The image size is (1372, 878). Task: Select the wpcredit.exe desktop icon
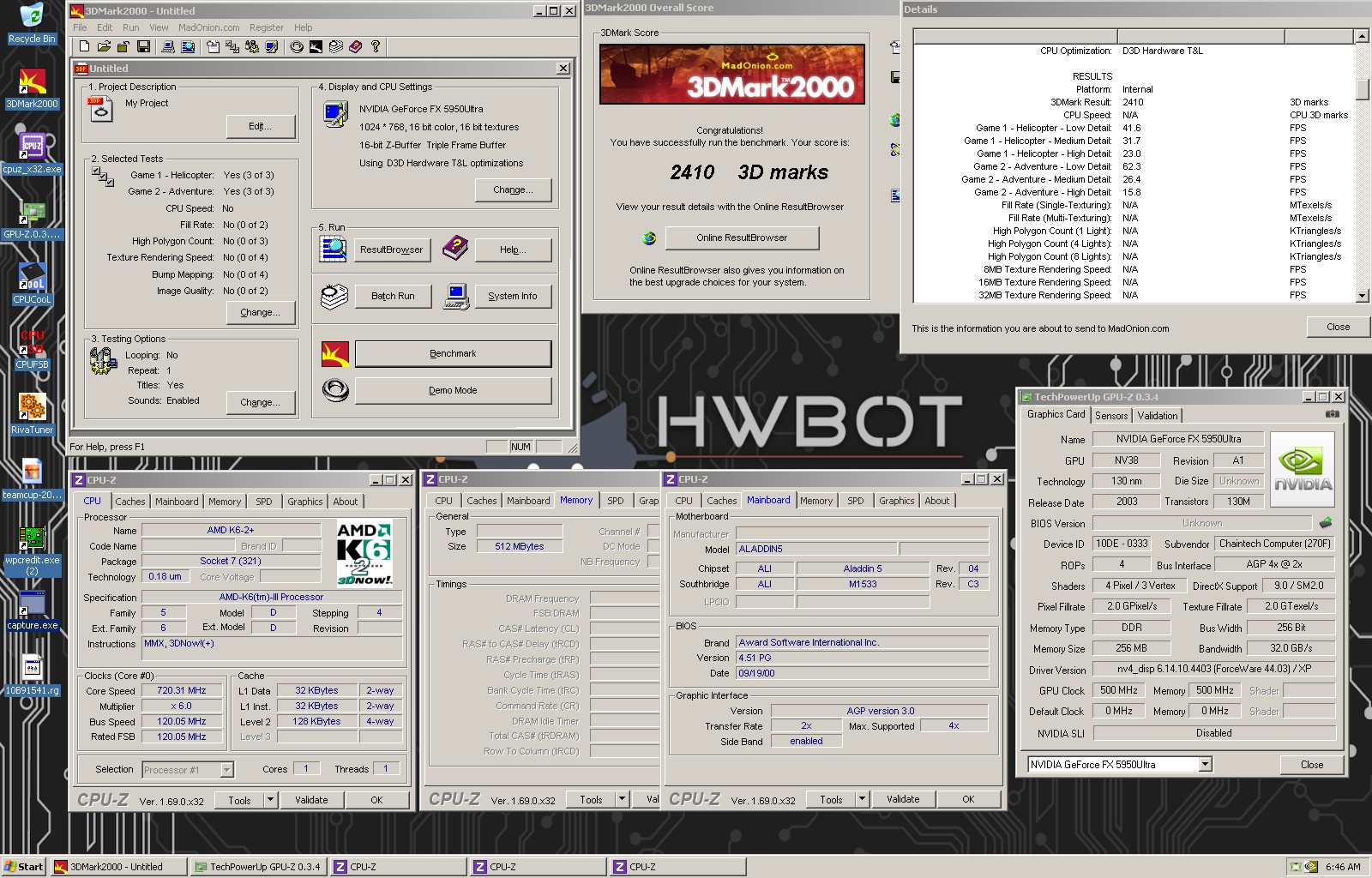point(32,550)
